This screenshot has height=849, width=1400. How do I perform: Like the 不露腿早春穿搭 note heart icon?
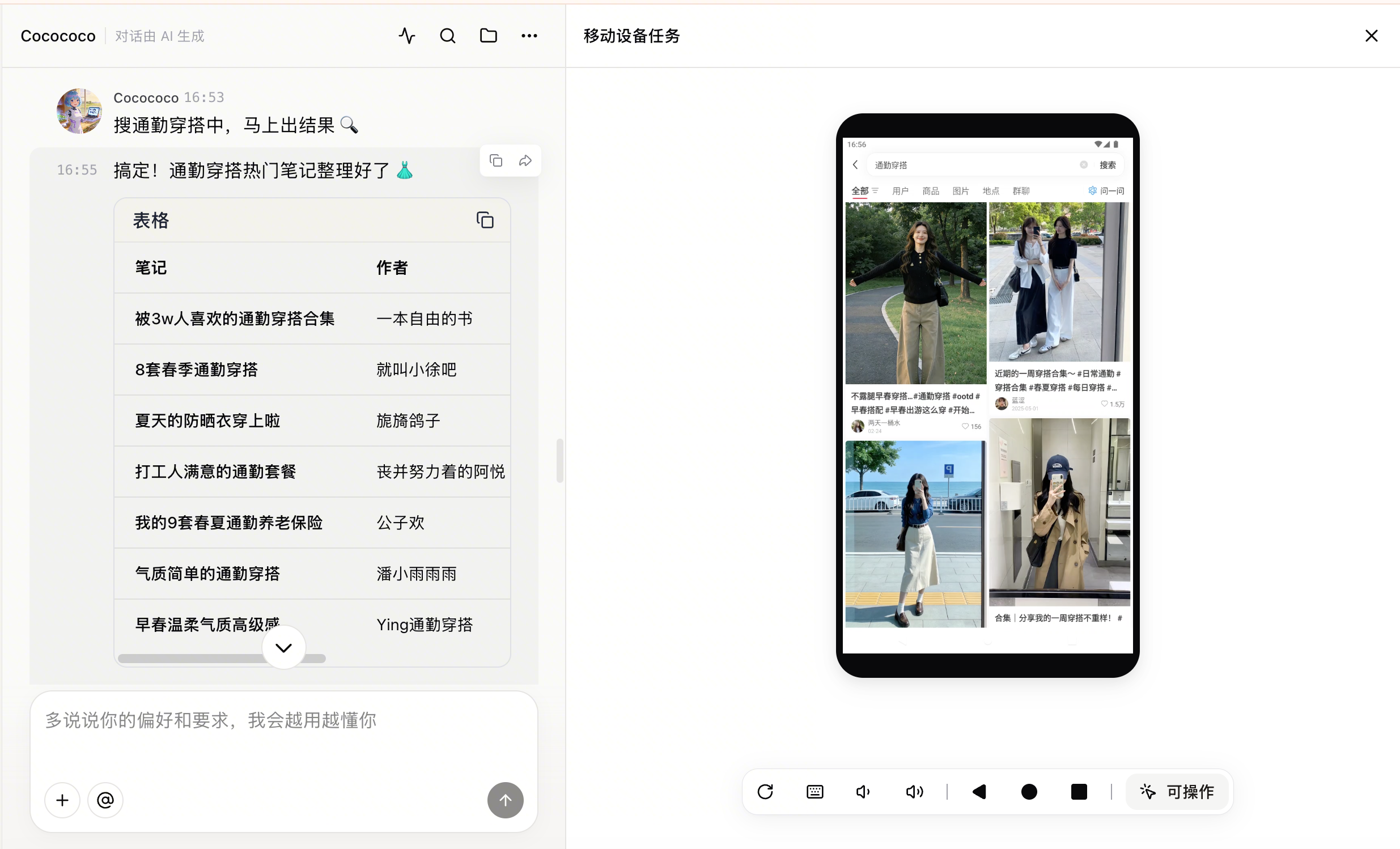click(x=965, y=426)
